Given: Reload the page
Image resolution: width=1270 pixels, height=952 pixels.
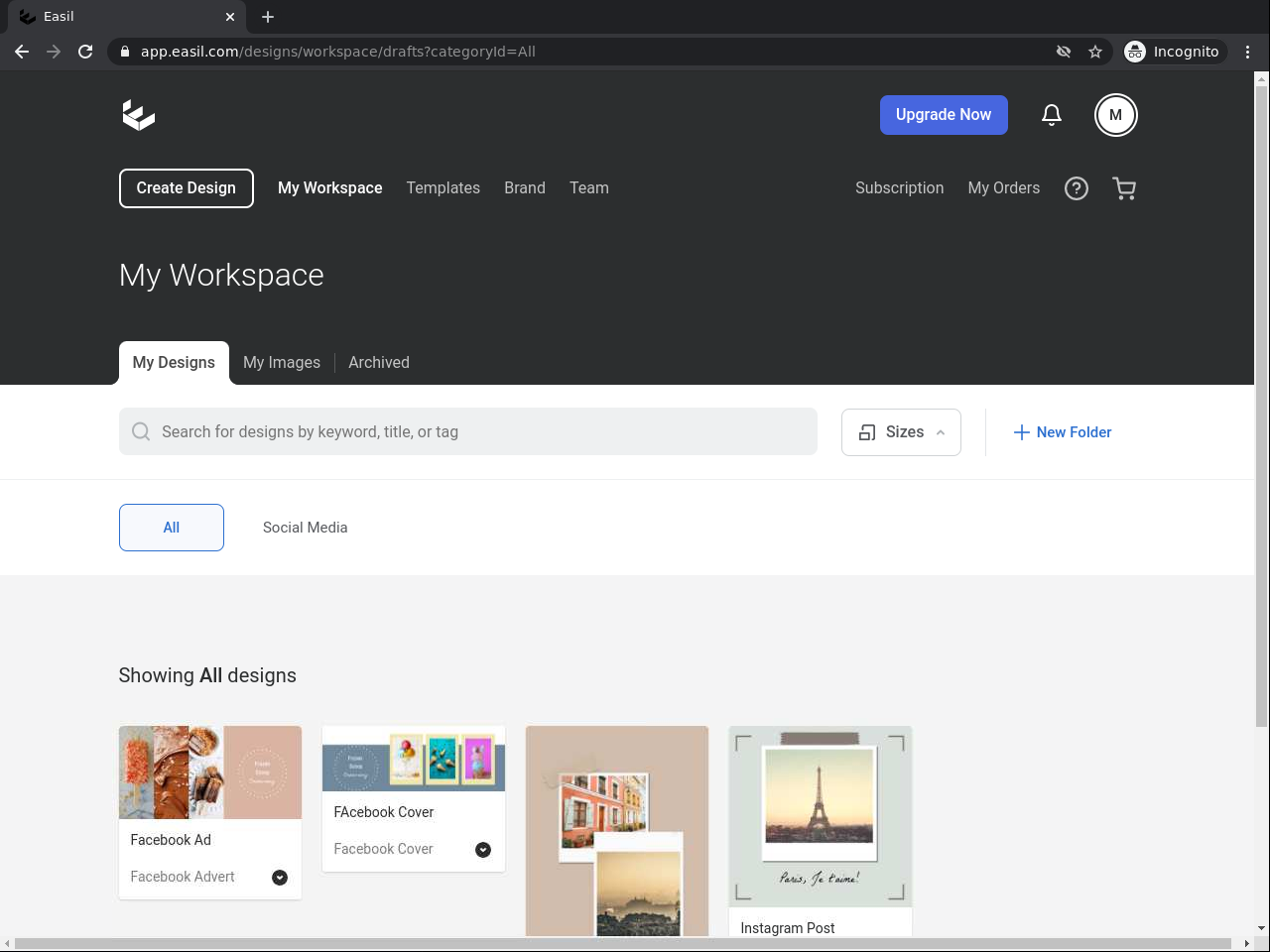Looking at the screenshot, I should 85,52.
